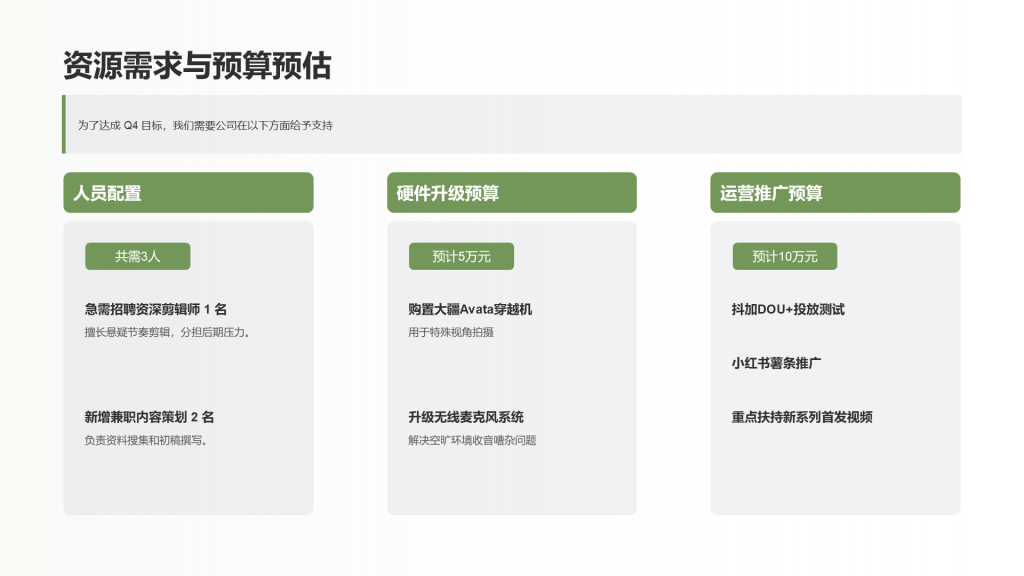
Task: Select the 硬件升级预算 green header bar
Action: click(512, 192)
